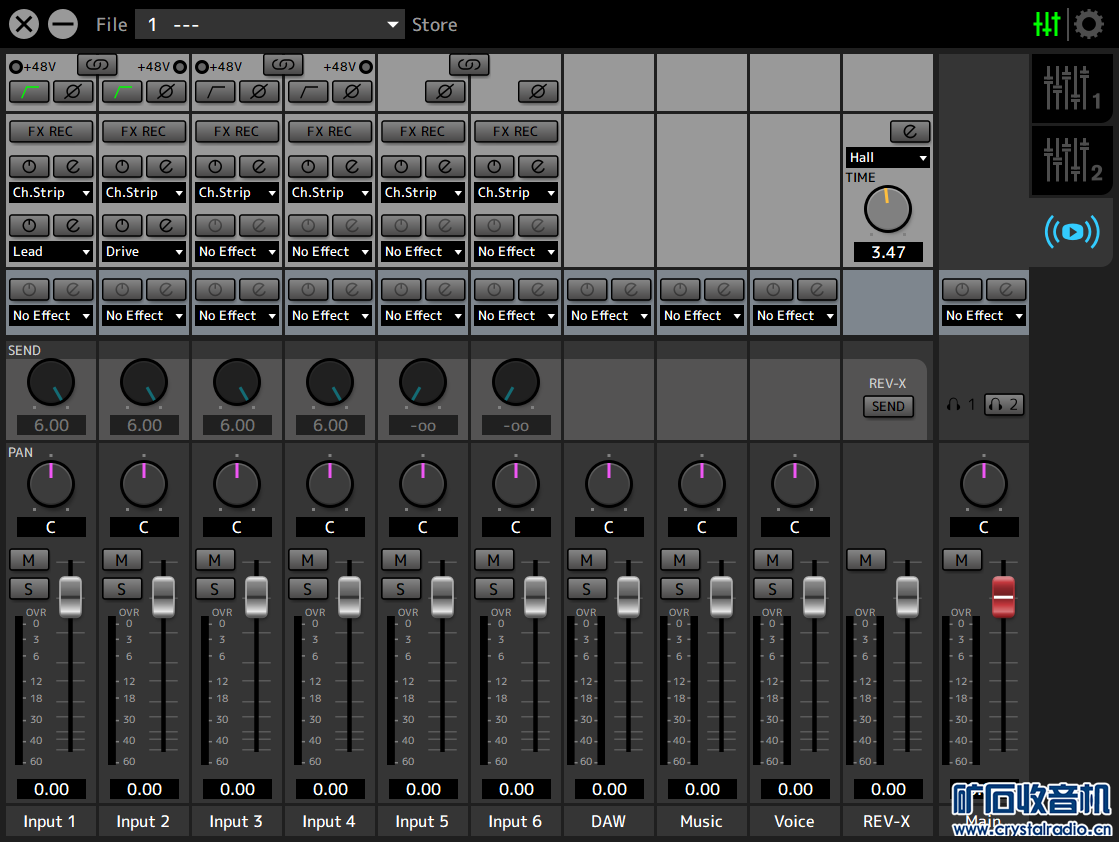
Task: Invert phase on Input 2
Action: click(x=166, y=93)
